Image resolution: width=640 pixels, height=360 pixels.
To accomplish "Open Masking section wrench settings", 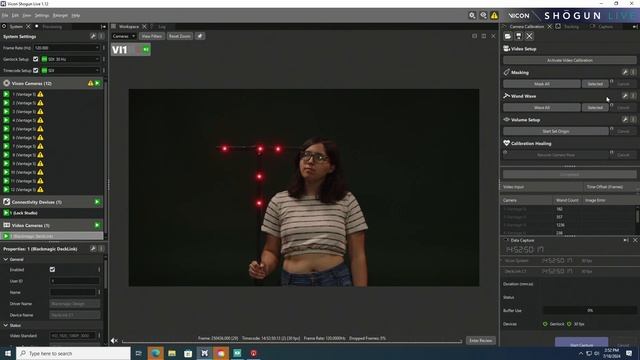I will pos(625,72).
